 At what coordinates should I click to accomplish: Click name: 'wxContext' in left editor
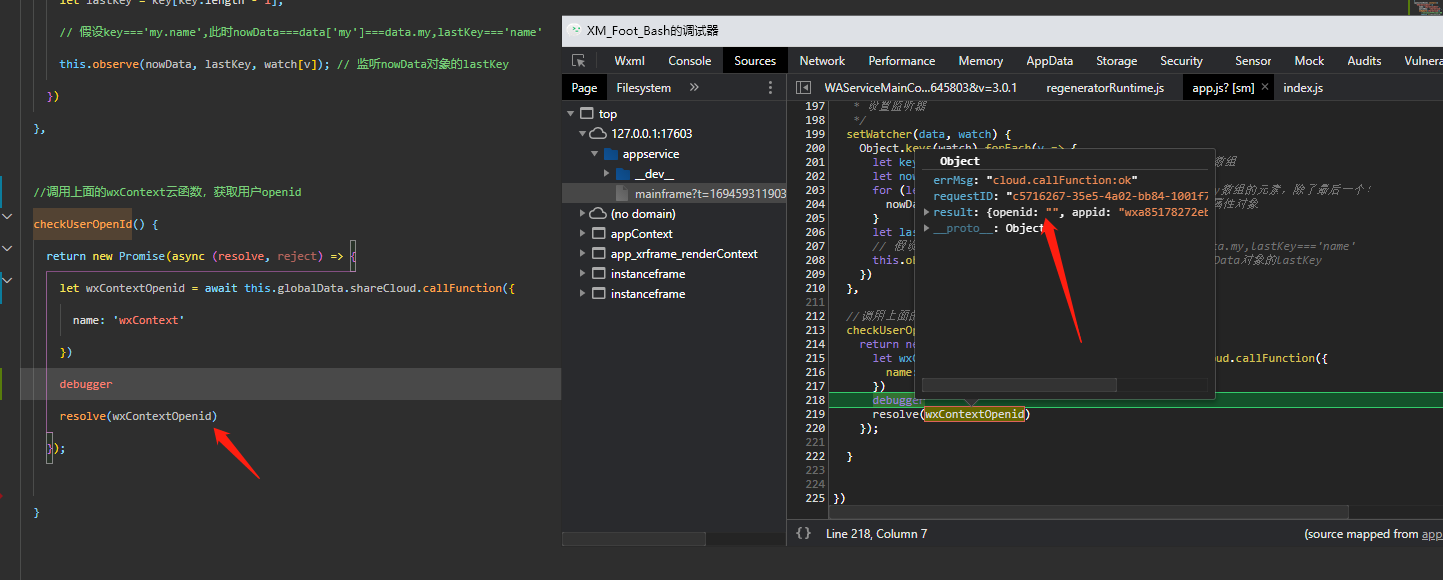[128, 320]
